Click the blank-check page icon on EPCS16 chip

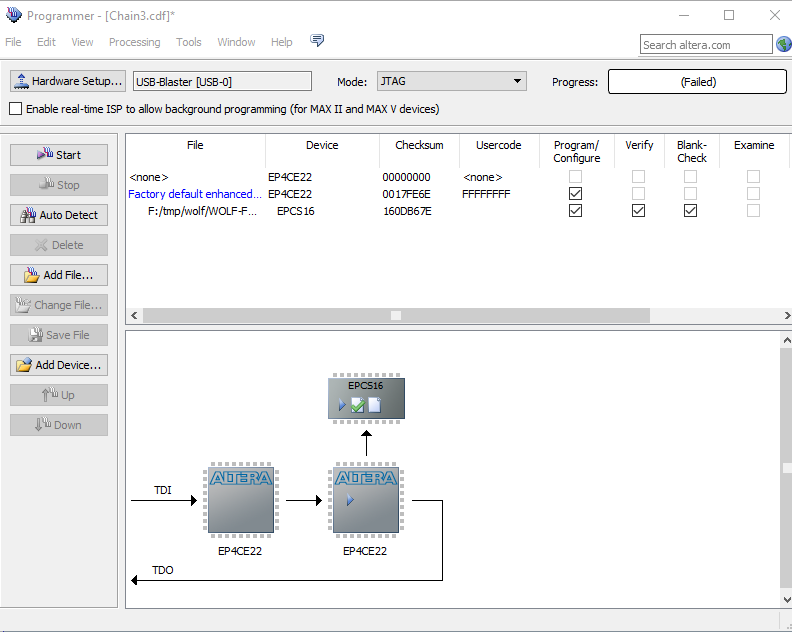click(x=375, y=405)
